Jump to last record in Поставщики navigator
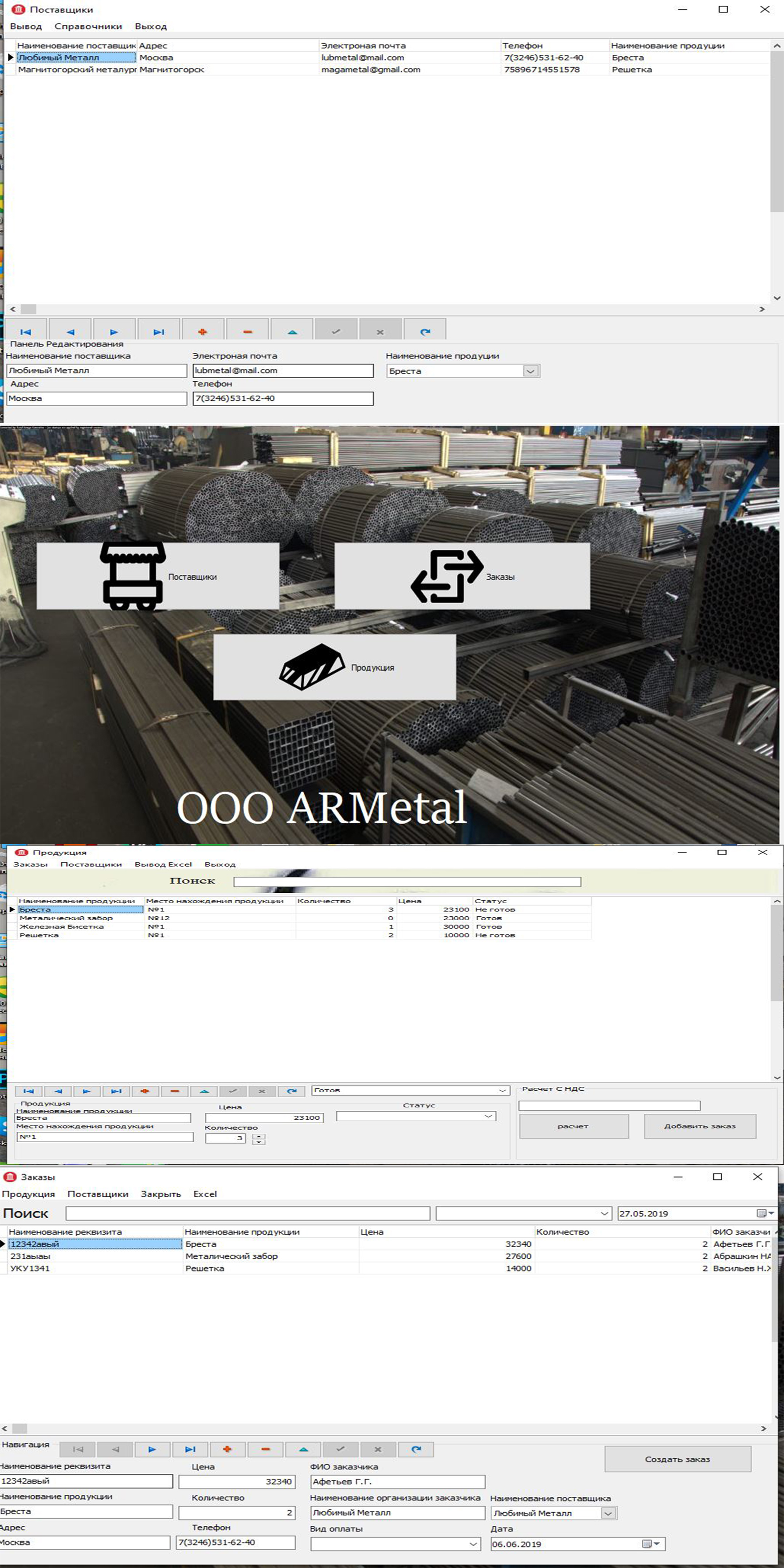The height and width of the screenshot is (1568, 784). click(x=159, y=329)
